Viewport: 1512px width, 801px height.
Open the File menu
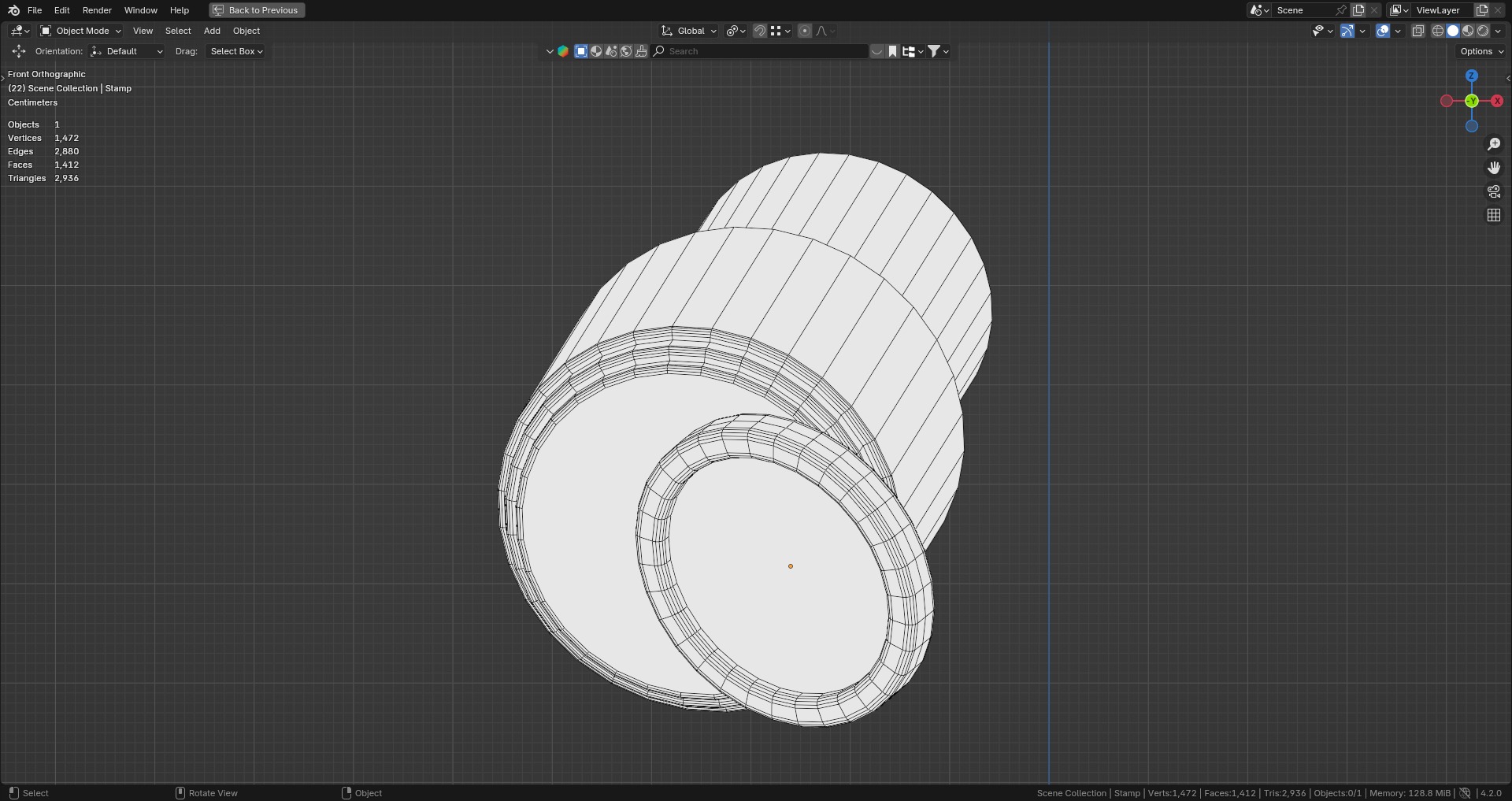pos(35,10)
